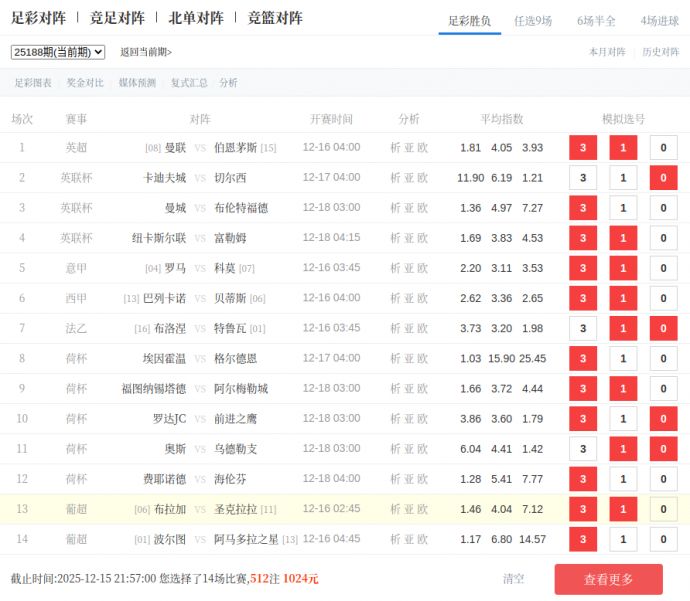Open the 4场进球 tab

(659, 20)
